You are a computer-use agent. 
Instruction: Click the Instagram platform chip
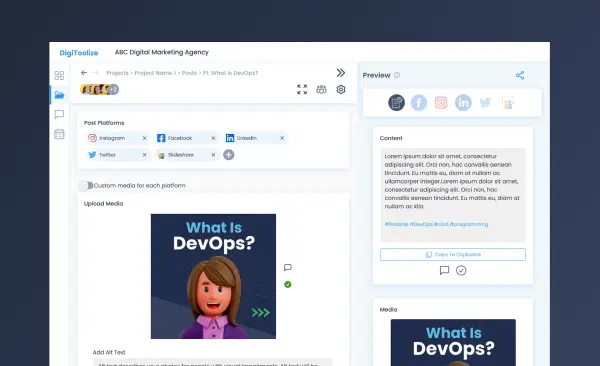click(x=118, y=138)
